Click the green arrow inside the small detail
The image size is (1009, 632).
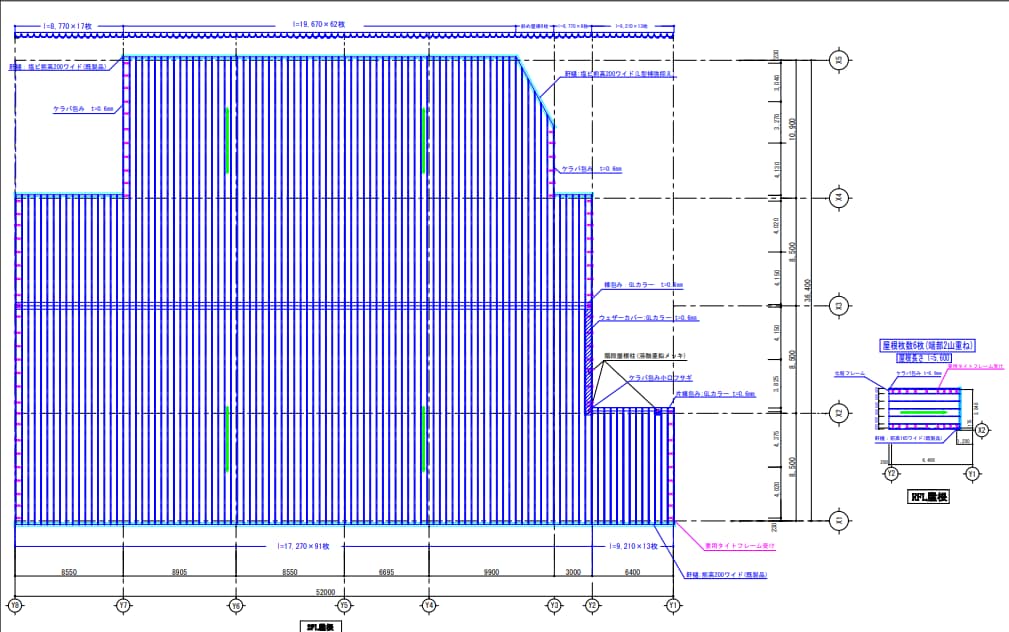(923, 413)
